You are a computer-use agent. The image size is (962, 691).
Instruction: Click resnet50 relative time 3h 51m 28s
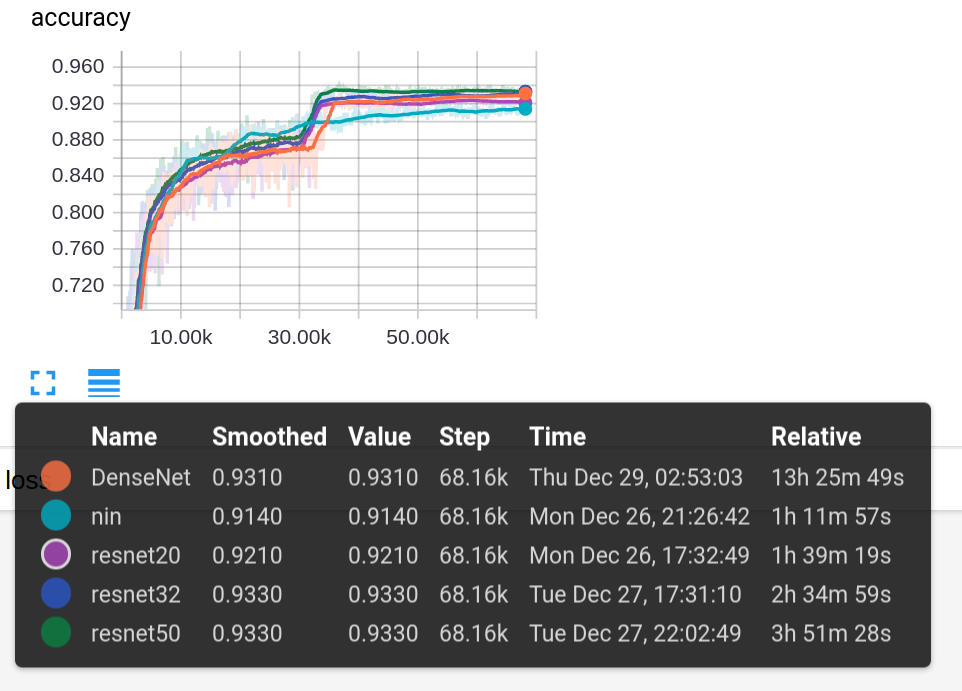(831, 633)
